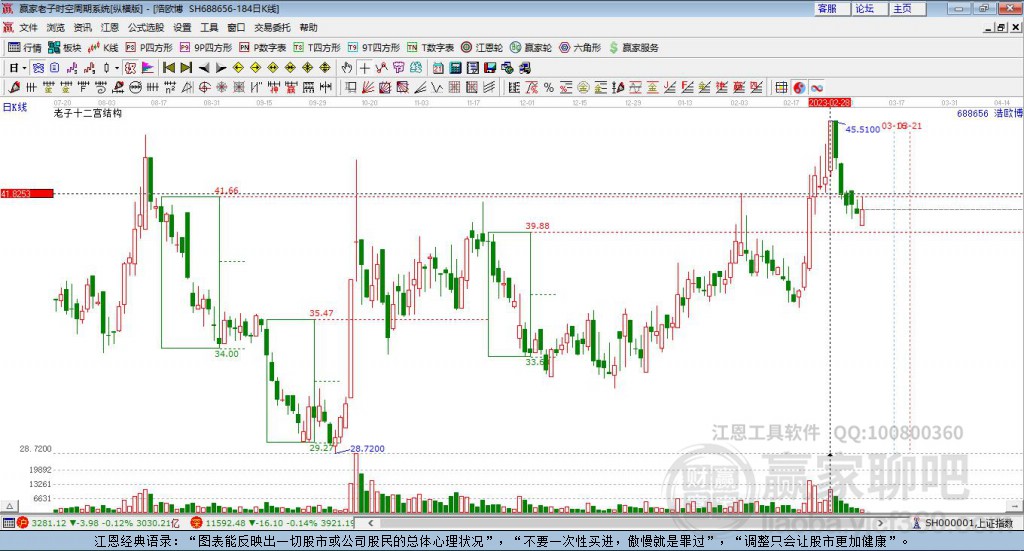The height and width of the screenshot is (551, 1024).
Task: Open the 公式选股 menu
Action: pos(146,27)
